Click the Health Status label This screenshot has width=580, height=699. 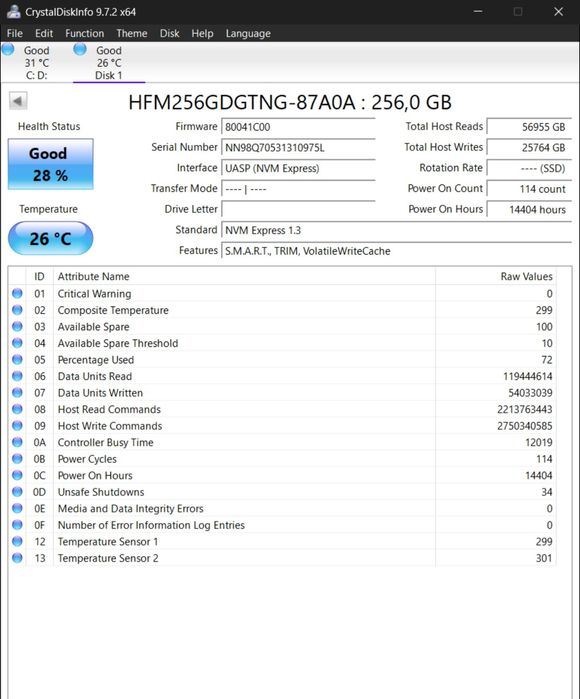tap(49, 126)
